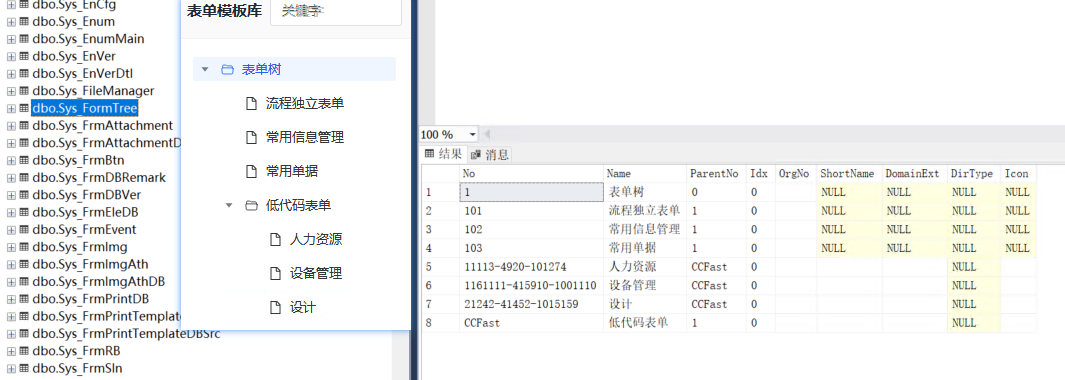Click the file icon beside 常用单据
Viewport: 1065px width, 380px height.
tap(251, 171)
